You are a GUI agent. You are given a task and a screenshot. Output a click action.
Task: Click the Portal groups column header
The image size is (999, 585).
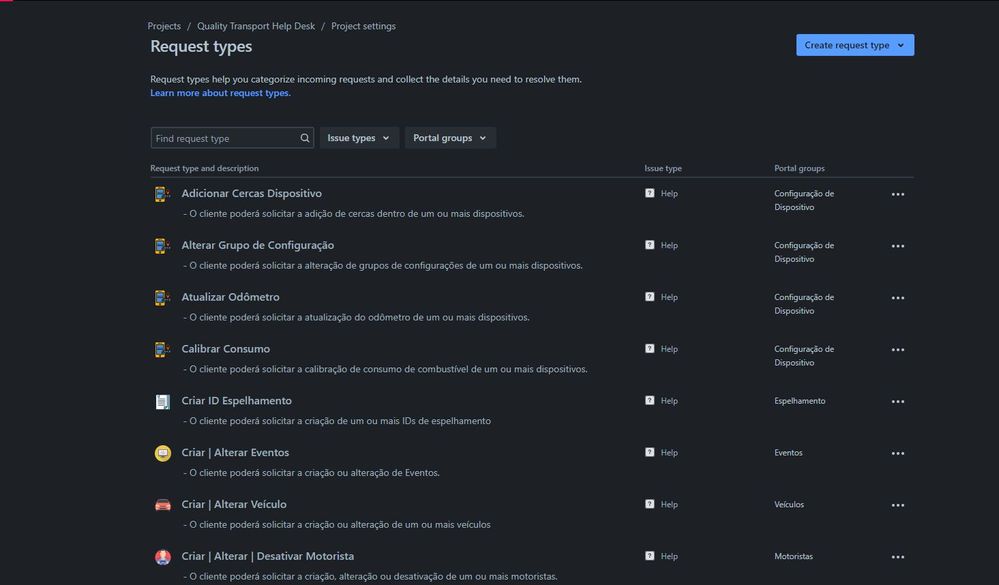click(x=799, y=168)
